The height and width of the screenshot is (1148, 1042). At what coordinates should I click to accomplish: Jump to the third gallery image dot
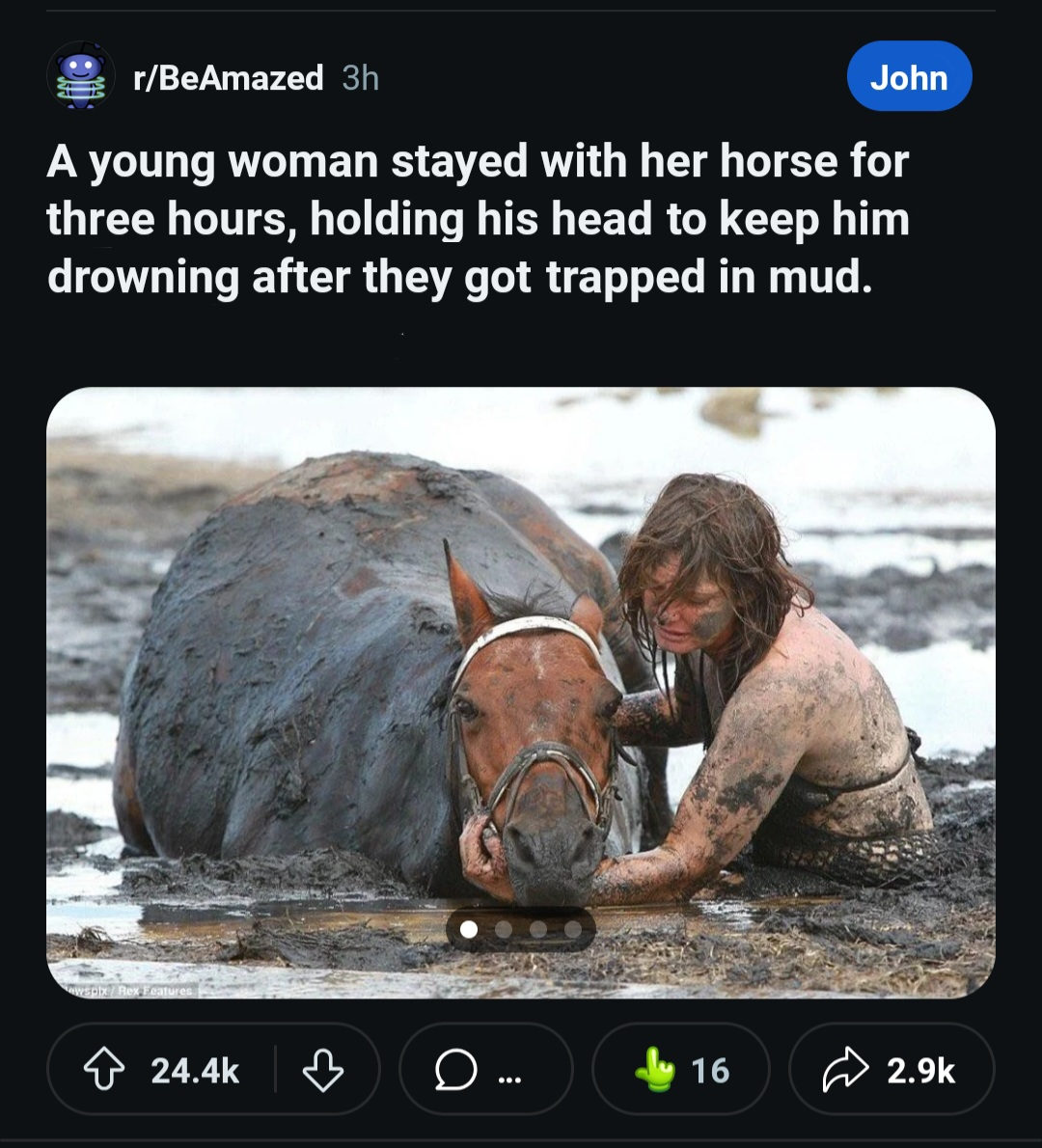pos(538,930)
